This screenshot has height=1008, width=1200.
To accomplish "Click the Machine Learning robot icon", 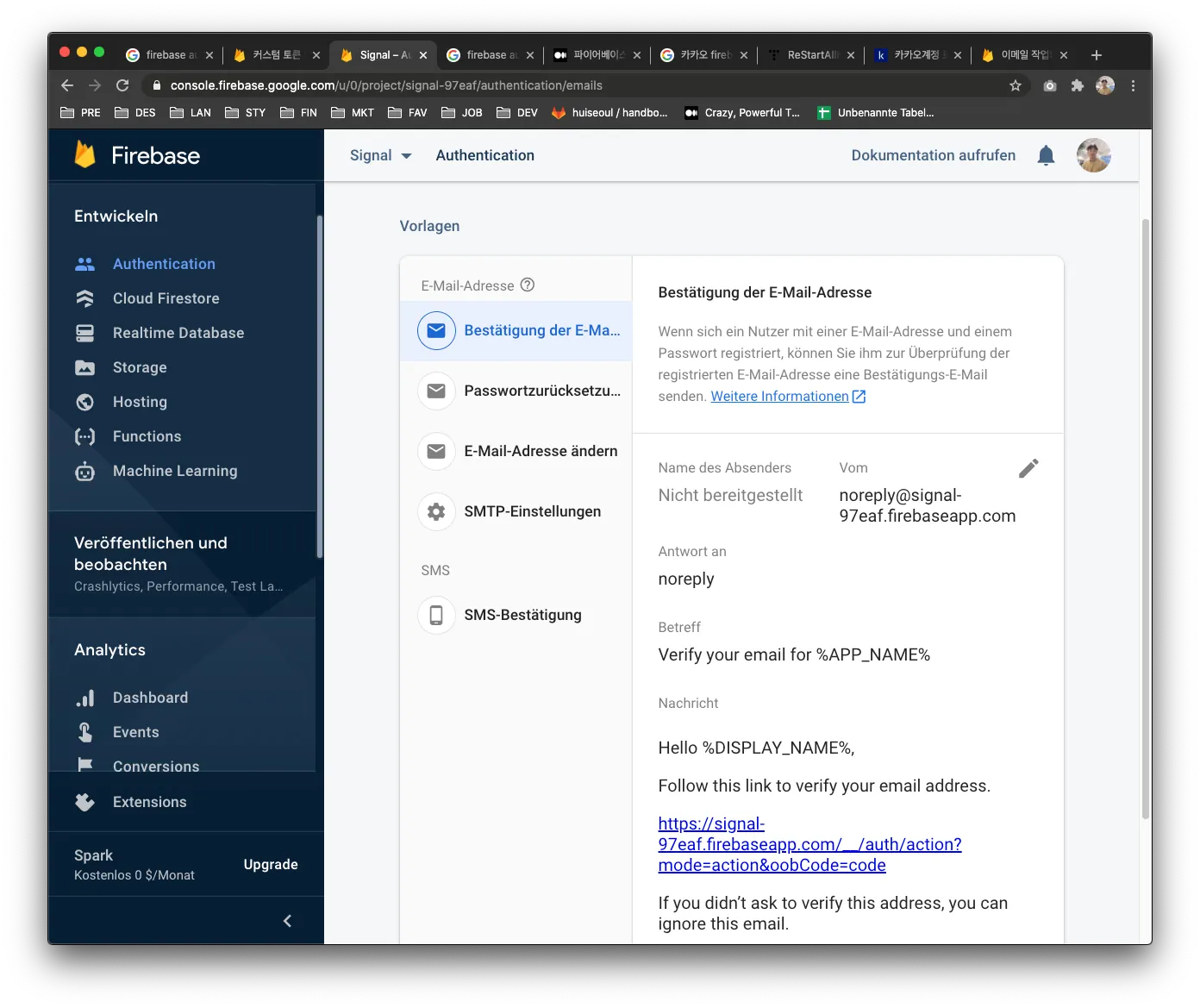I will pos(84,471).
